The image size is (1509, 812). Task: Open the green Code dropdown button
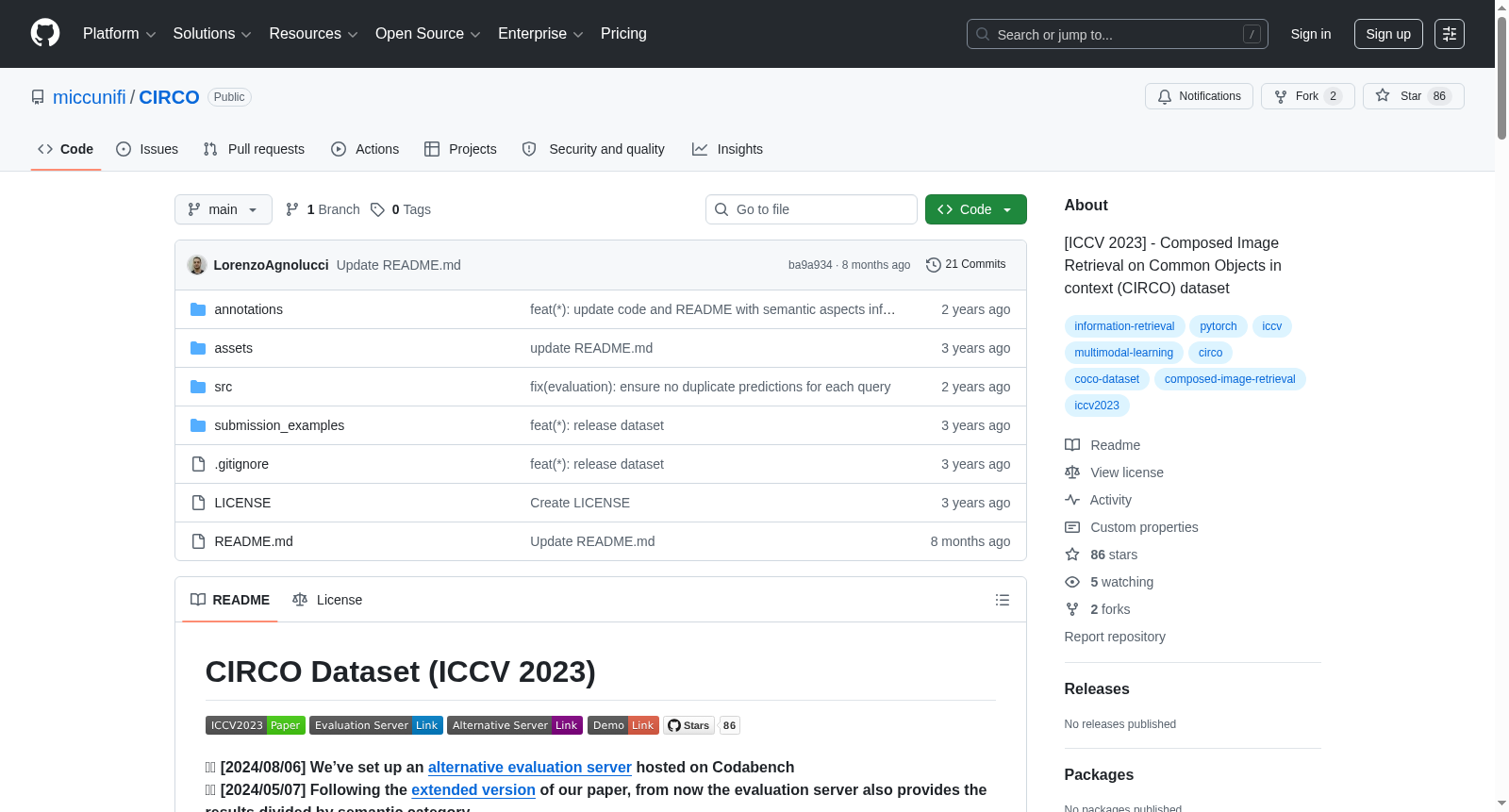tap(975, 209)
